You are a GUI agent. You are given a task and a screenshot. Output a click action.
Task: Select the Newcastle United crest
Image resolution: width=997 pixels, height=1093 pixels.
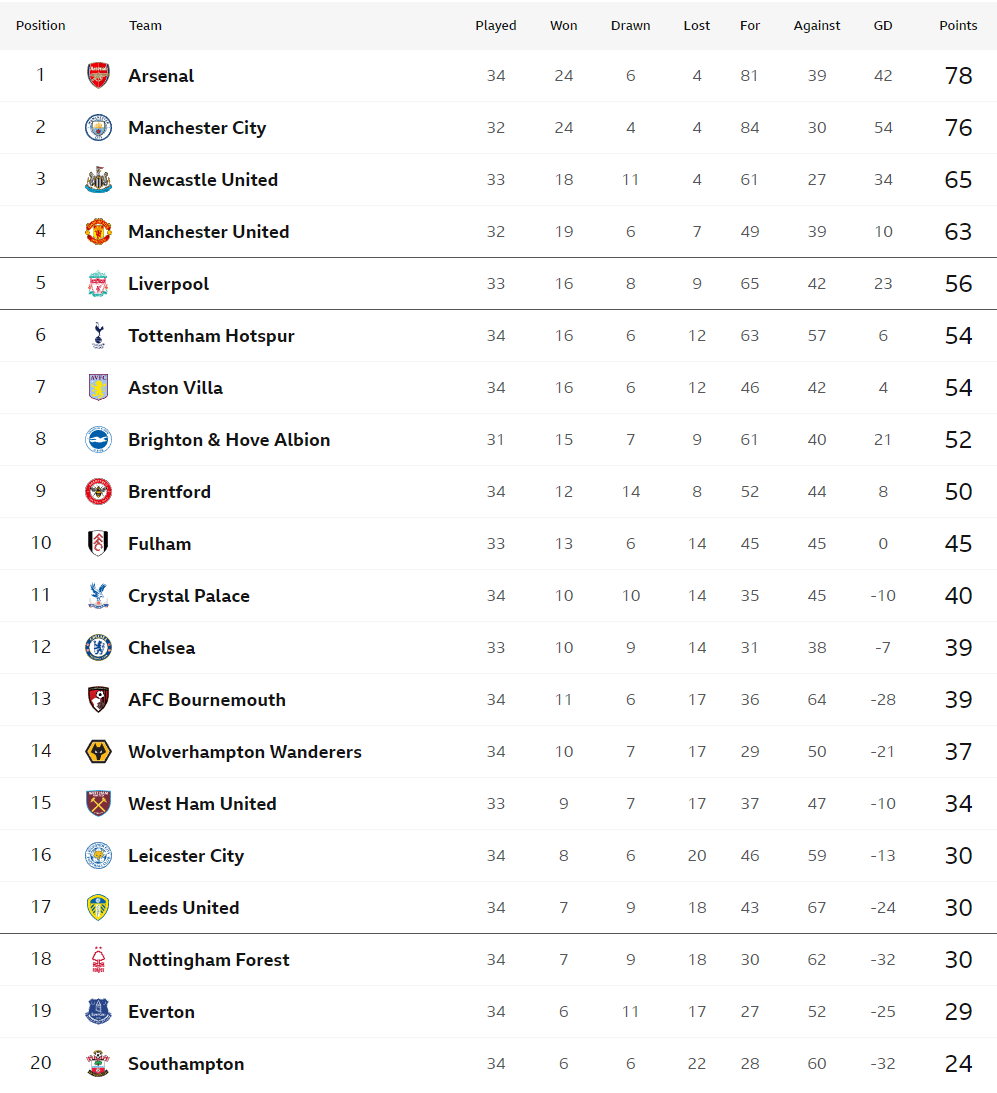tap(98, 180)
